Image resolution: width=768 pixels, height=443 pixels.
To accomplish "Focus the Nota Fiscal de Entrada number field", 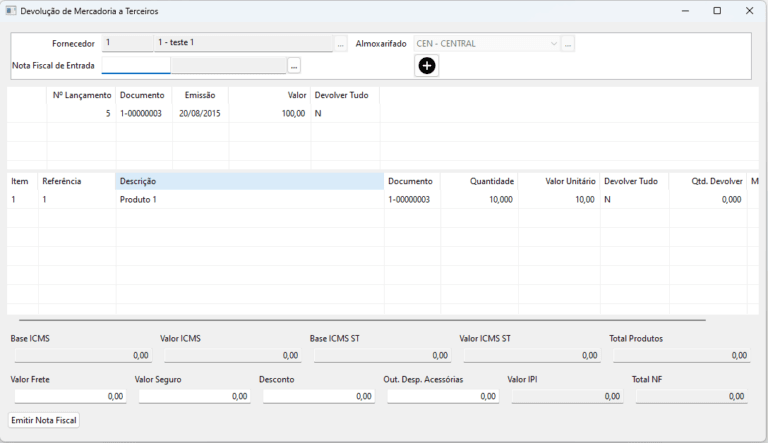I will tap(136, 65).
